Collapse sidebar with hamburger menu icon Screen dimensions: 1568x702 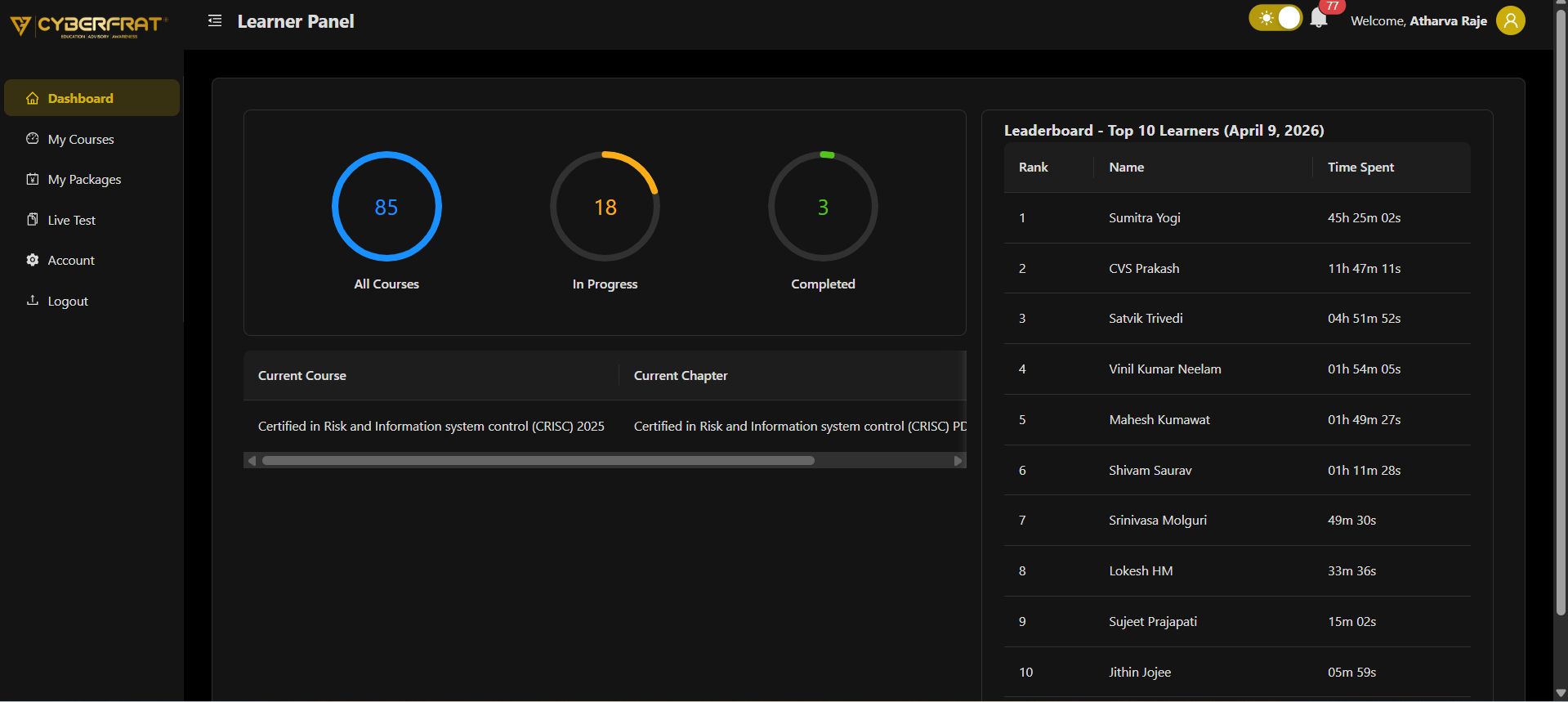pos(215,20)
